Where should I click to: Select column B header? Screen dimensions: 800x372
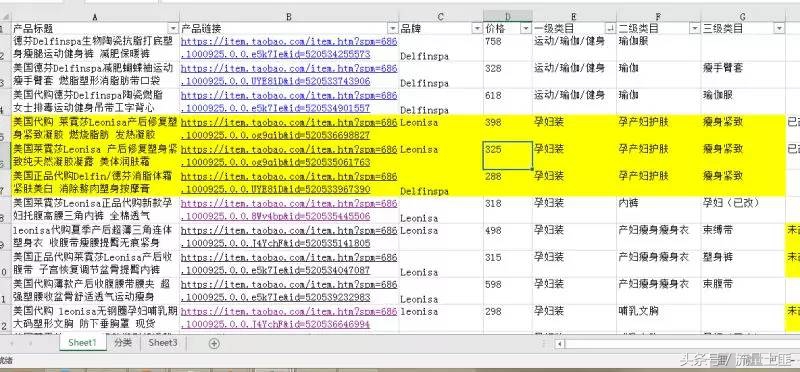(x=289, y=17)
